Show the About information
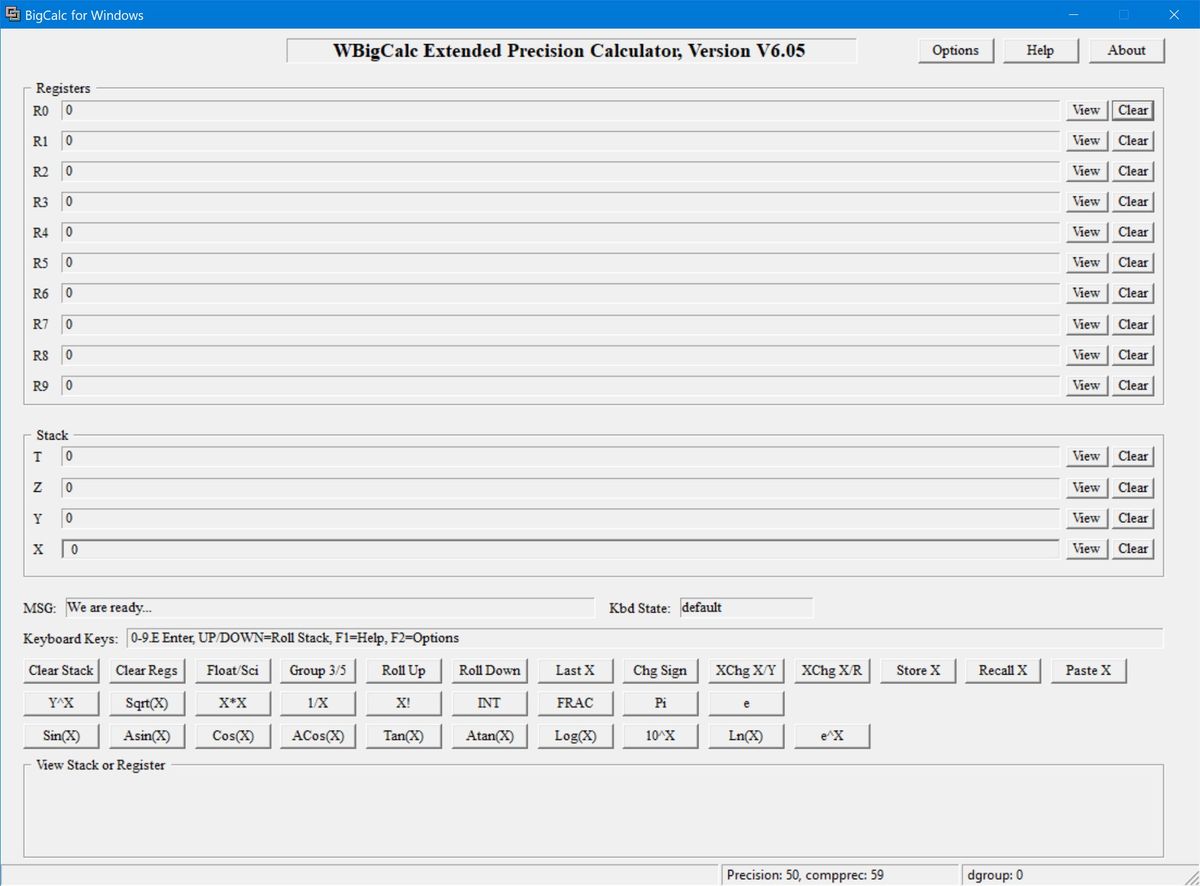1200x886 pixels. [1126, 50]
